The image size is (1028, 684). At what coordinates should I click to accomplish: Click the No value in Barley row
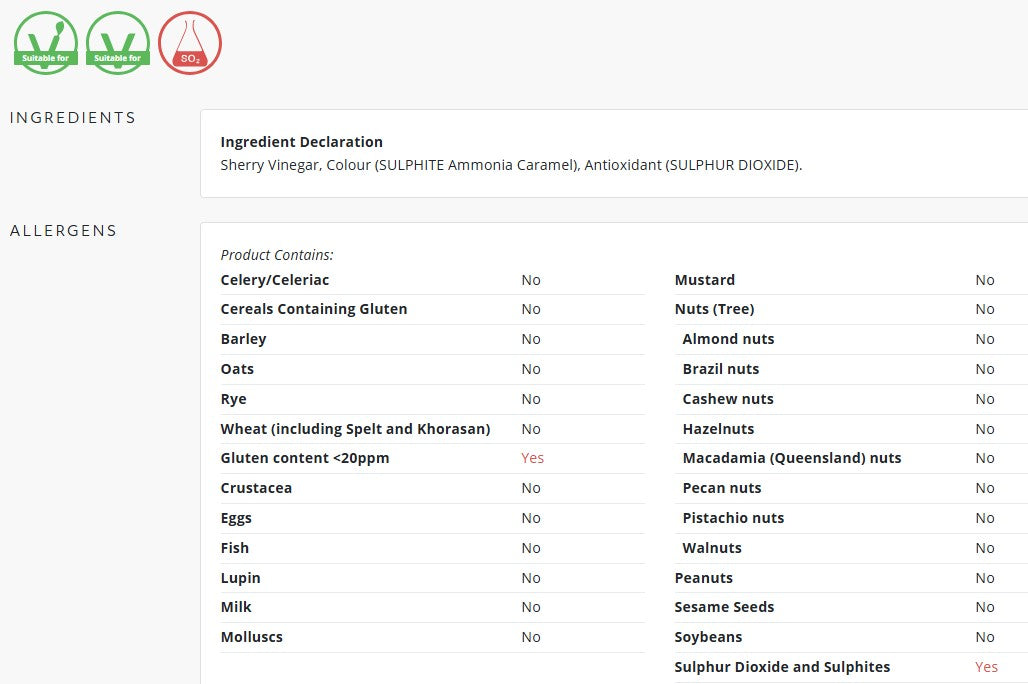coord(531,339)
